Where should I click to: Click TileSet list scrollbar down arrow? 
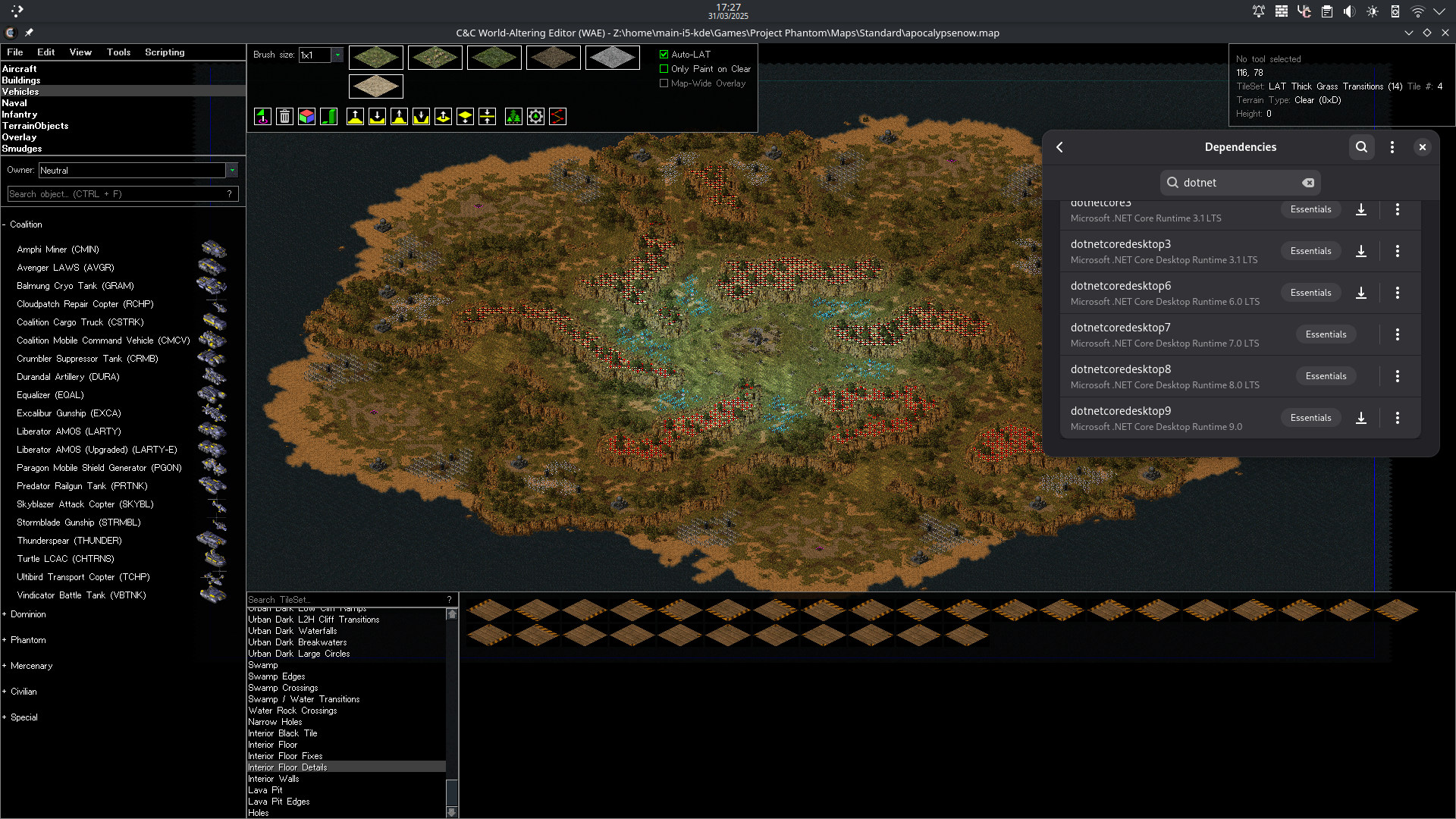point(452,812)
